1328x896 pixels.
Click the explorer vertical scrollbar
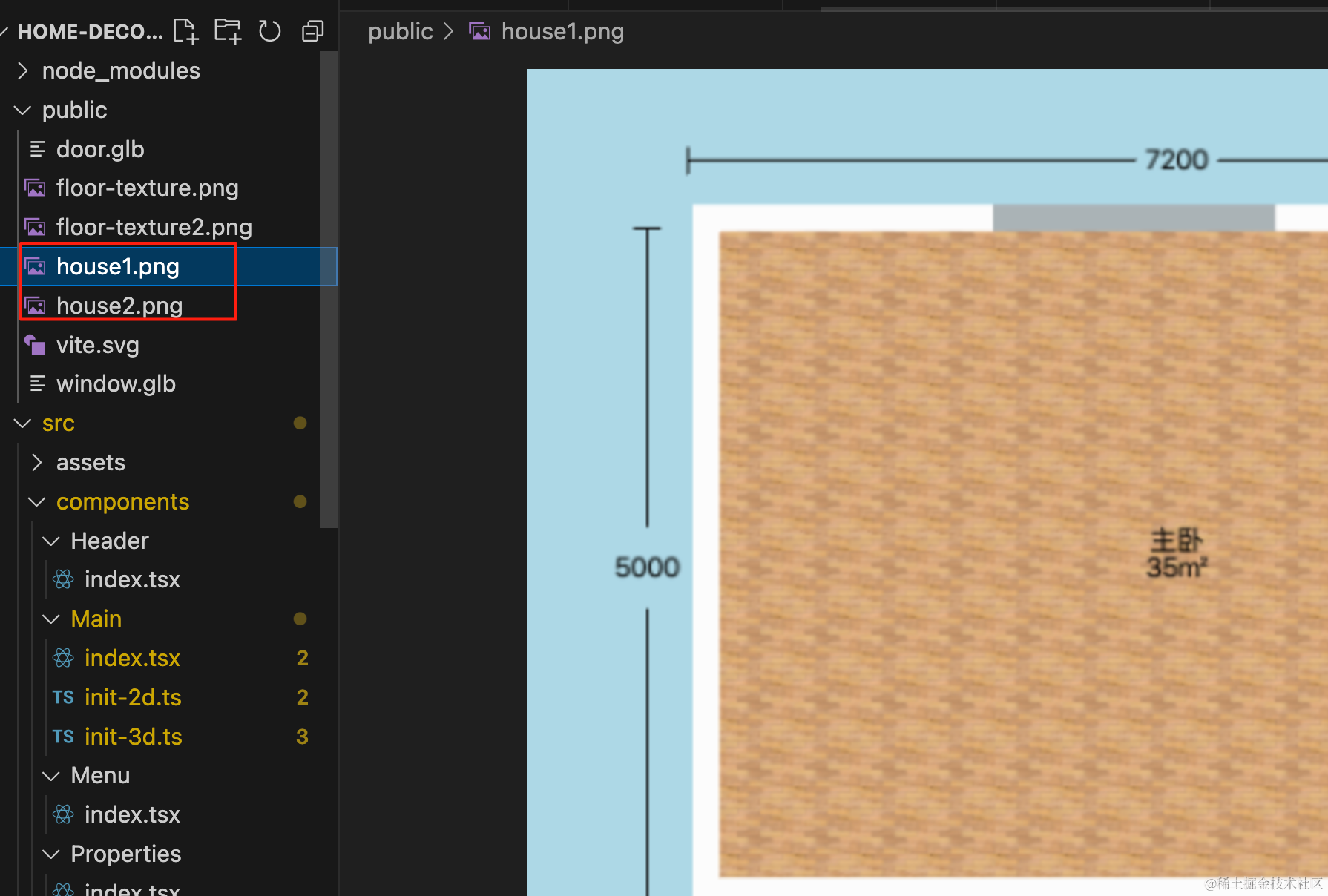(329, 289)
